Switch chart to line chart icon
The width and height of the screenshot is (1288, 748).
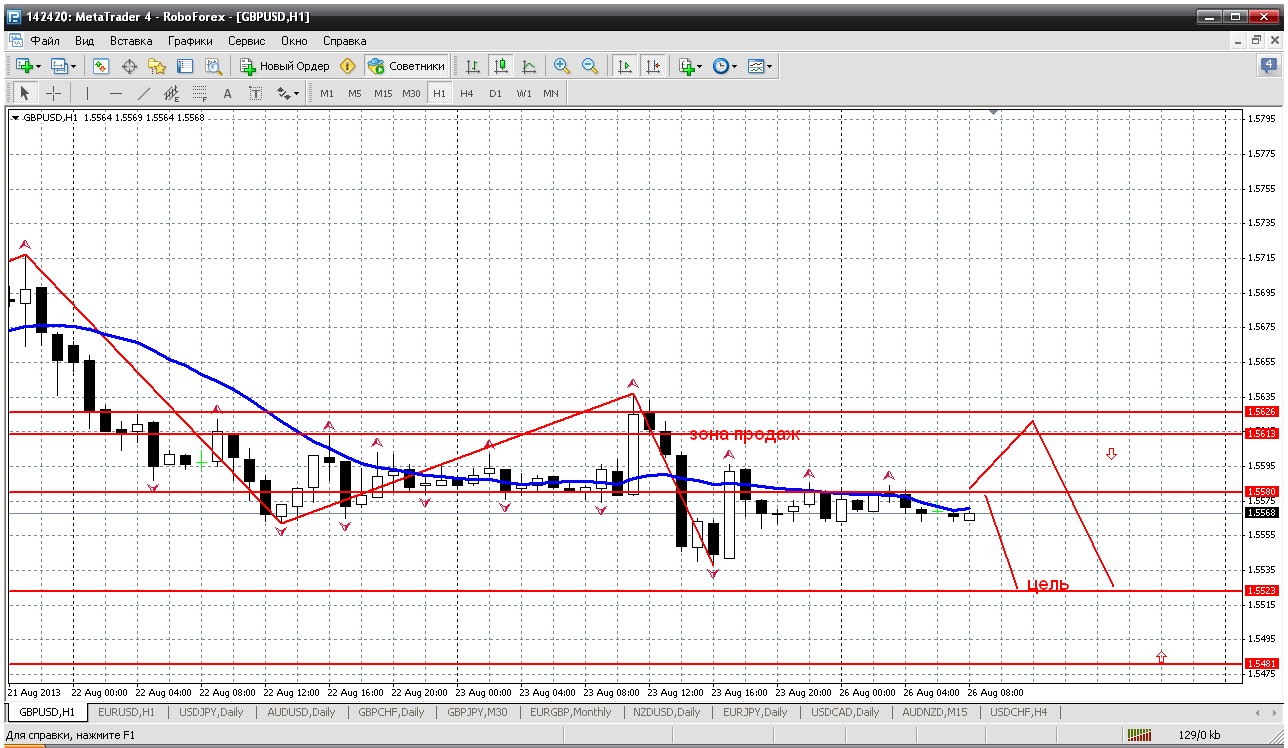click(529, 66)
